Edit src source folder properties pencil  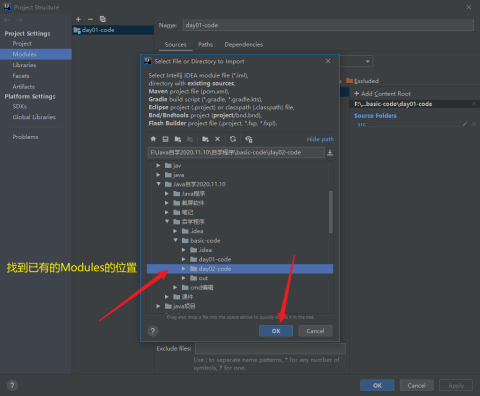pyautogui.click(x=465, y=124)
